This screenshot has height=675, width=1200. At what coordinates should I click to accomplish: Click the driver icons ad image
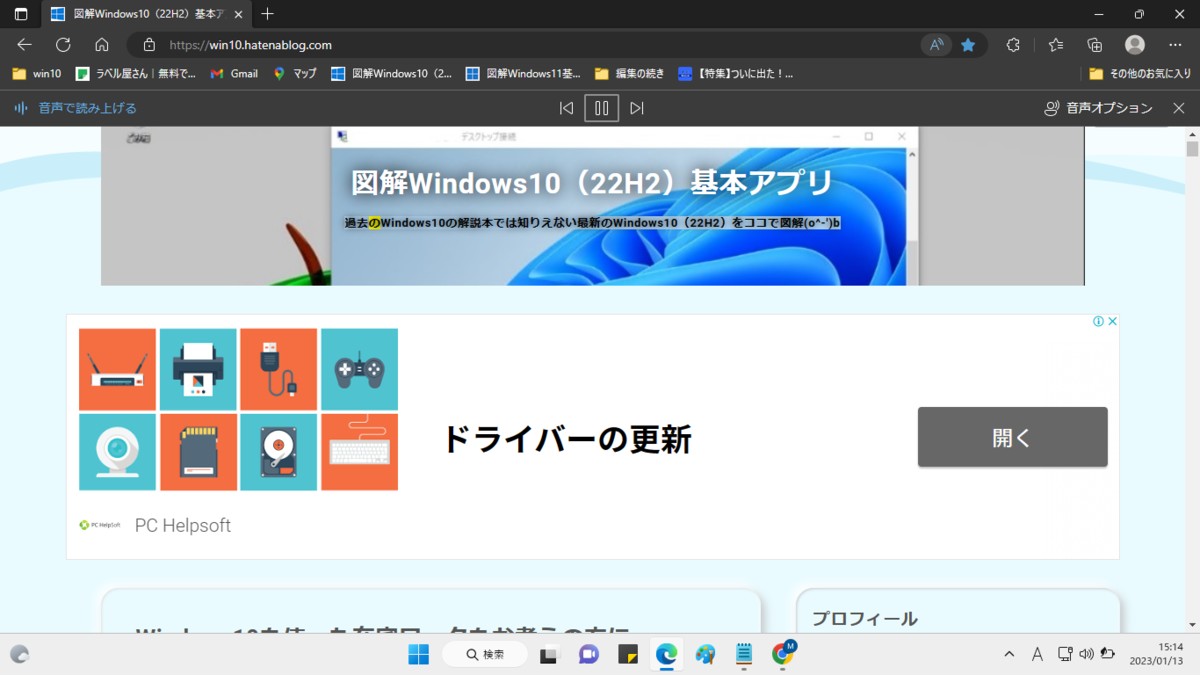(238, 409)
